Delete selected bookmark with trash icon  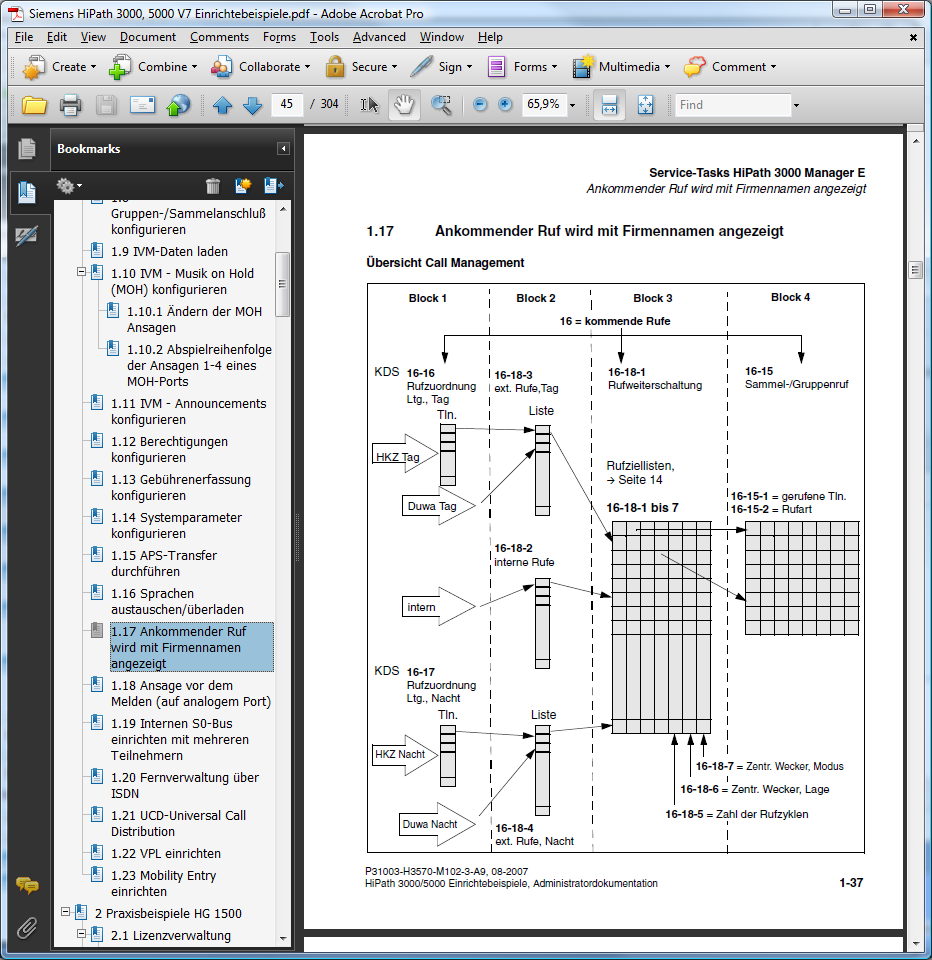pyautogui.click(x=212, y=186)
